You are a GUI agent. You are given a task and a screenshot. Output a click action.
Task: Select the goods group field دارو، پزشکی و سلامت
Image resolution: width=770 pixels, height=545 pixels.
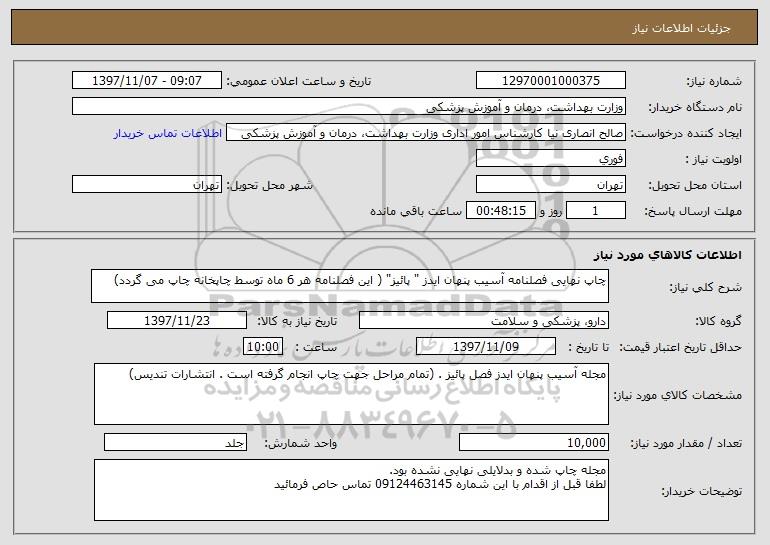(x=484, y=321)
